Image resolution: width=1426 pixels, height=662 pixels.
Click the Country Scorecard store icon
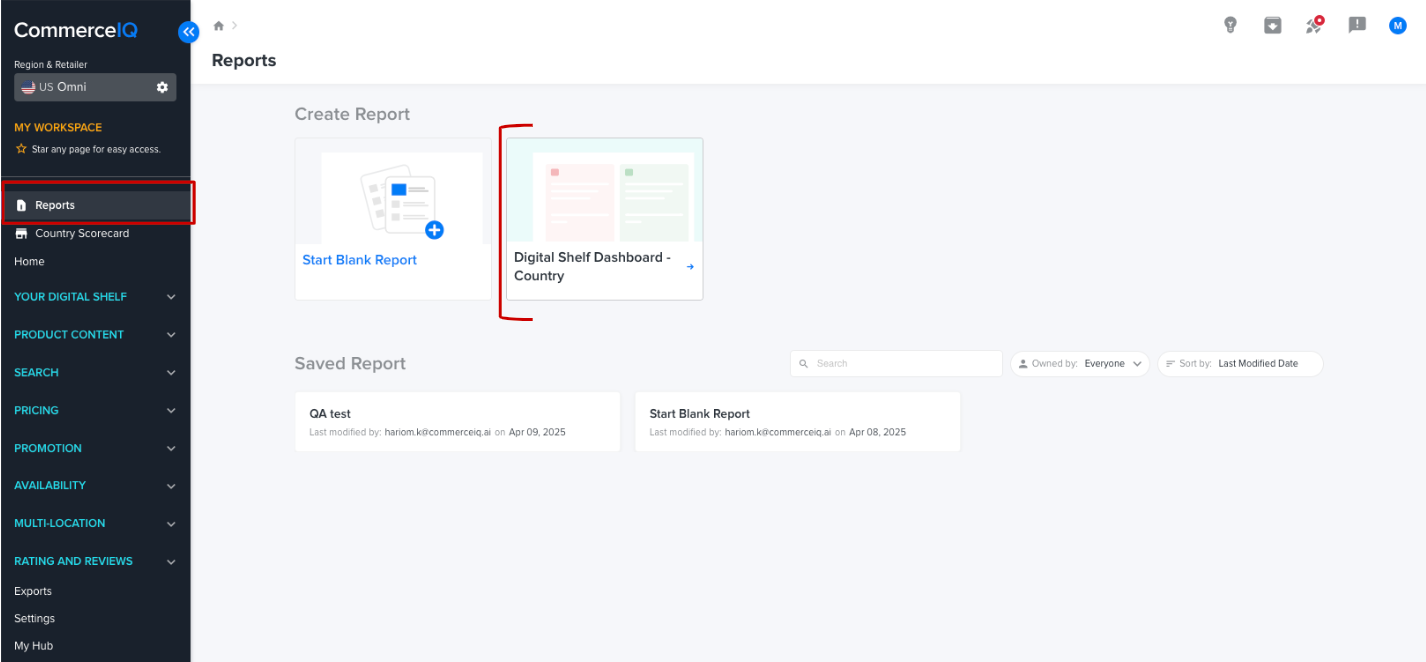[22, 233]
